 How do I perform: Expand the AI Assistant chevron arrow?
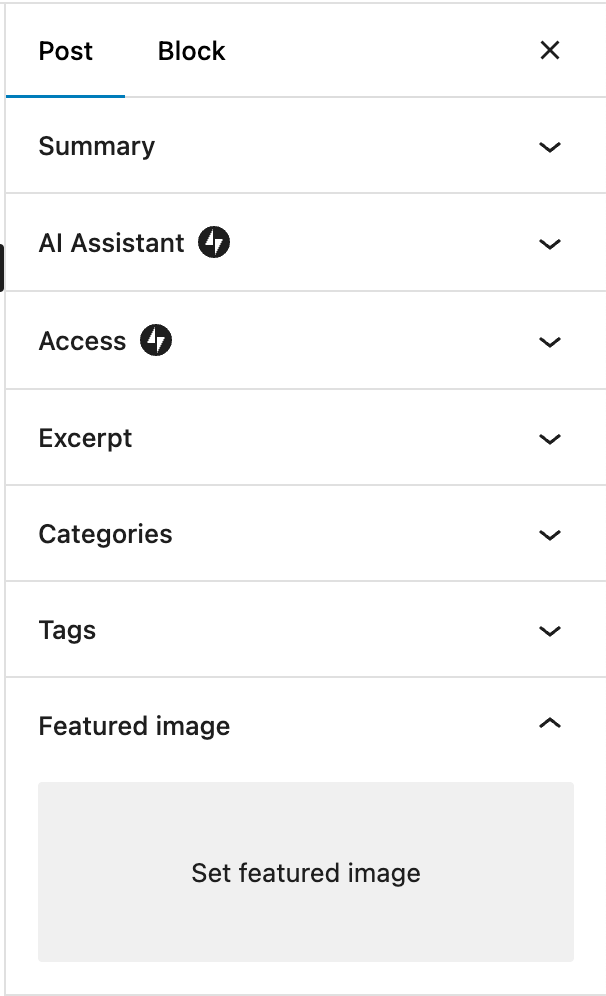click(x=549, y=244)
